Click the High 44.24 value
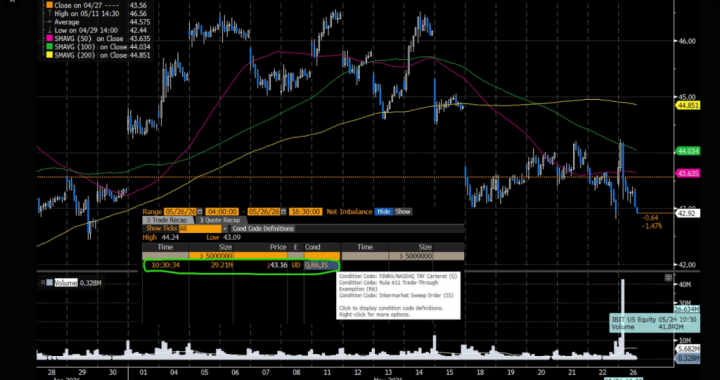 [170, 237]
